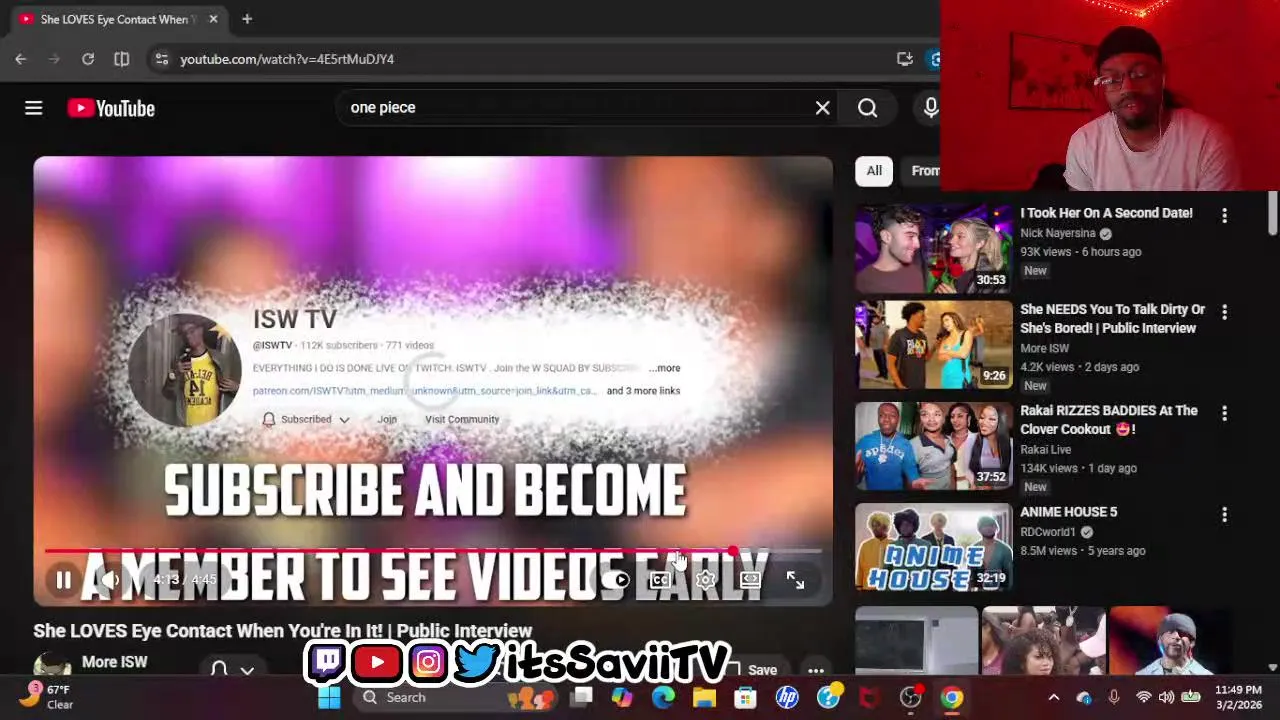Viewport: 1280px width, 720px height.
Task: Pause the video with the player button
Action: point(63,580)
